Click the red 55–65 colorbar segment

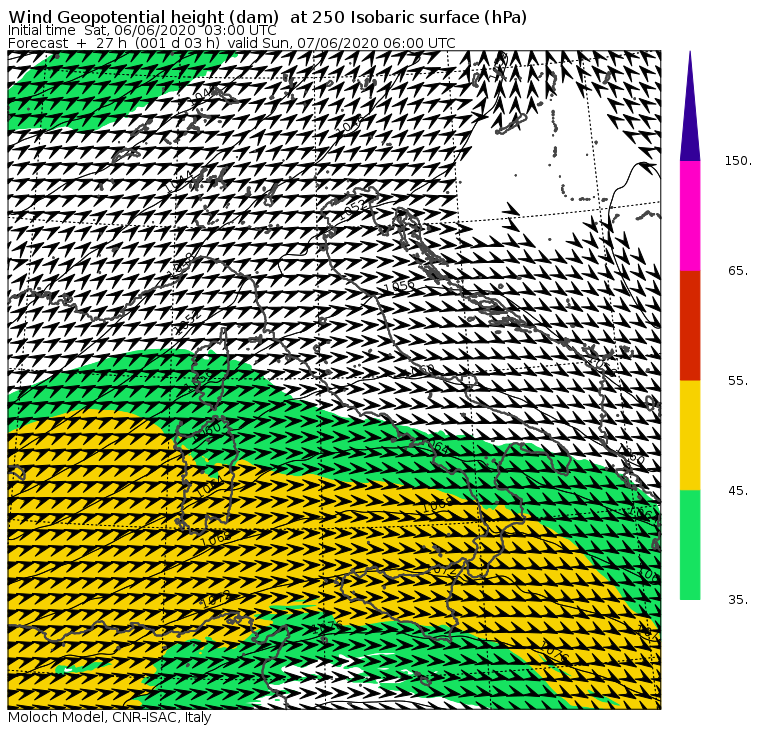690,325
